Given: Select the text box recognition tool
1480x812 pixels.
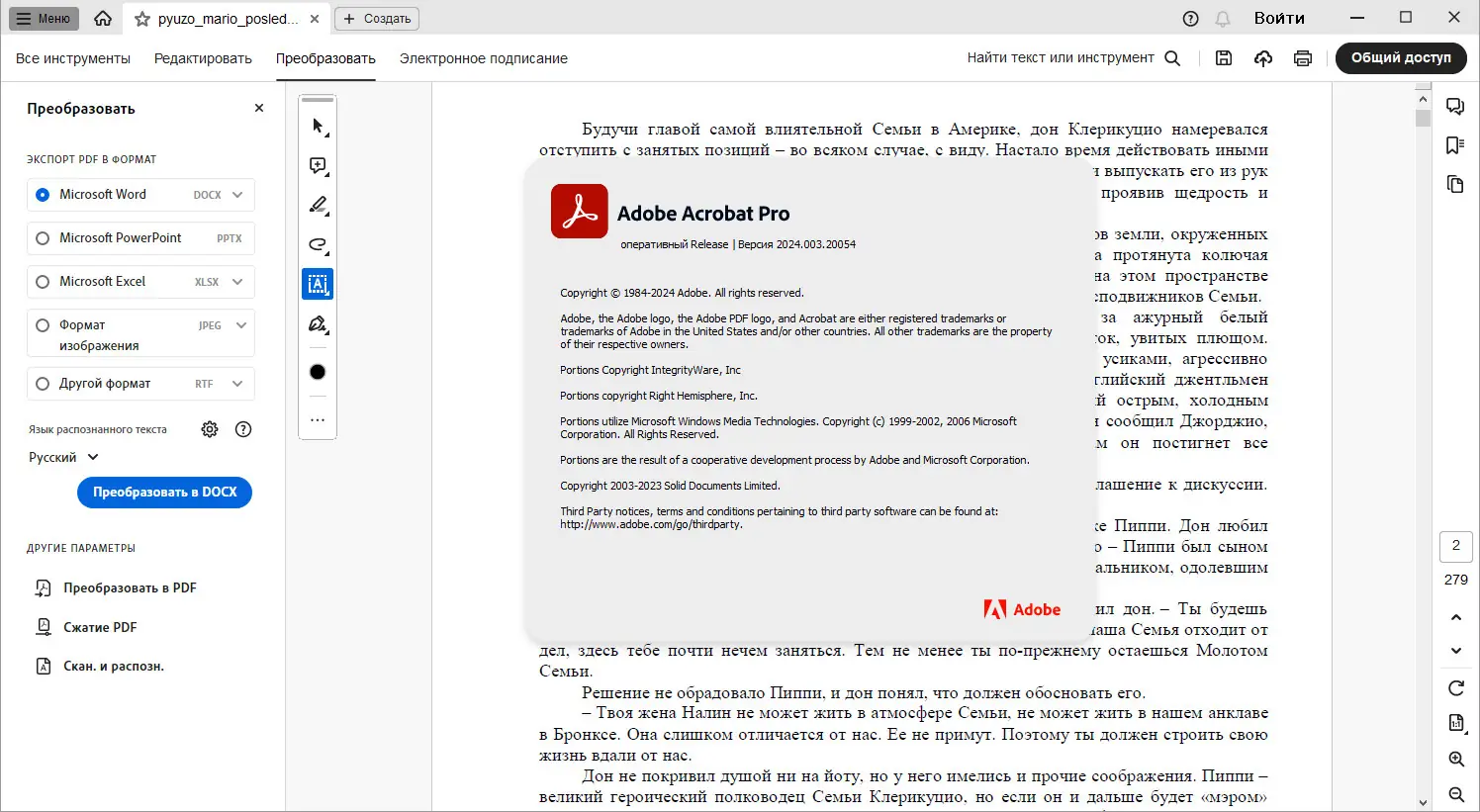Looking at the screenshot, I should click(x=318, y=285).
